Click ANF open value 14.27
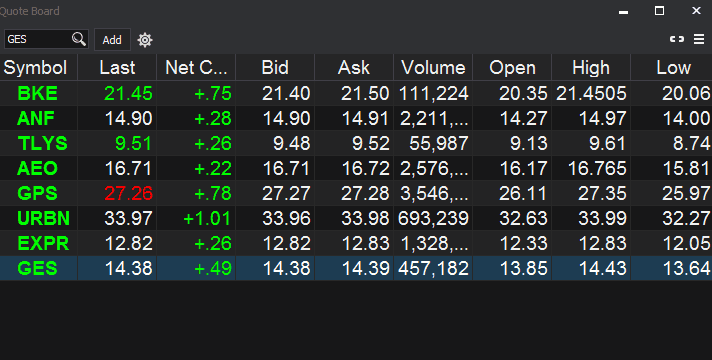 [524, 118]
